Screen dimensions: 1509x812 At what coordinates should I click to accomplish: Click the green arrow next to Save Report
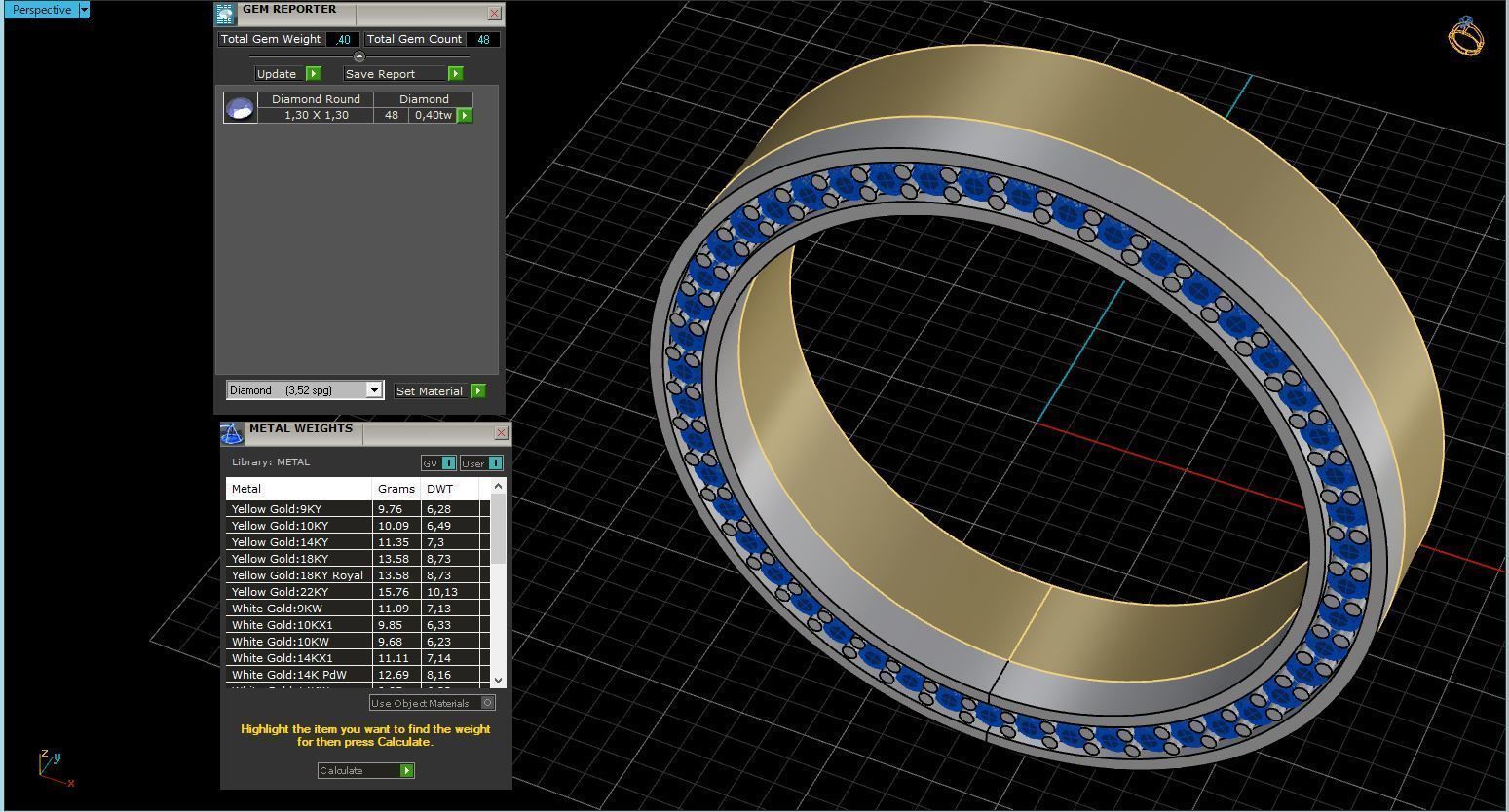tap(455, 74)
